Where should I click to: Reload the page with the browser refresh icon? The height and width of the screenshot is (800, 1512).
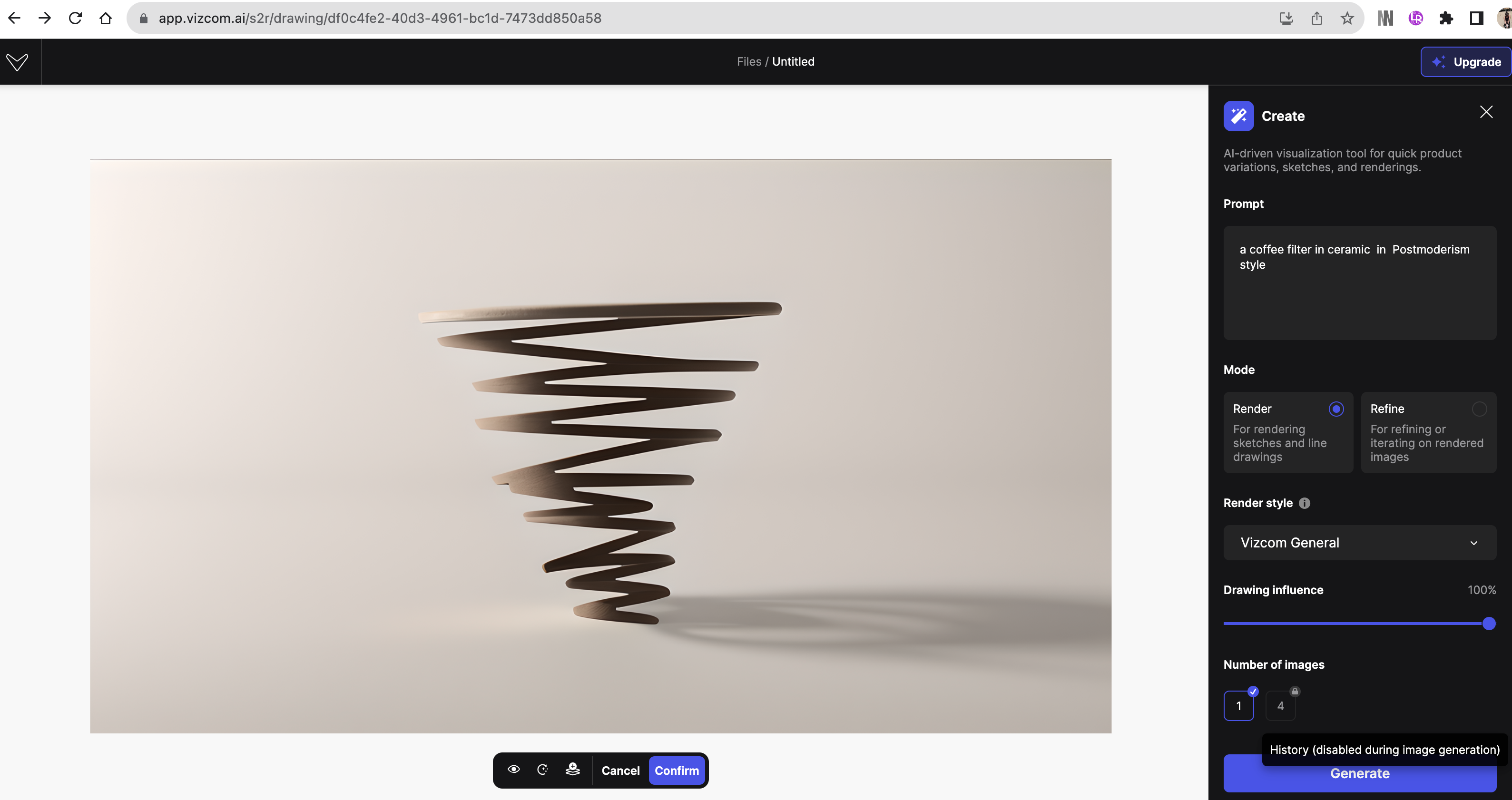75,18
